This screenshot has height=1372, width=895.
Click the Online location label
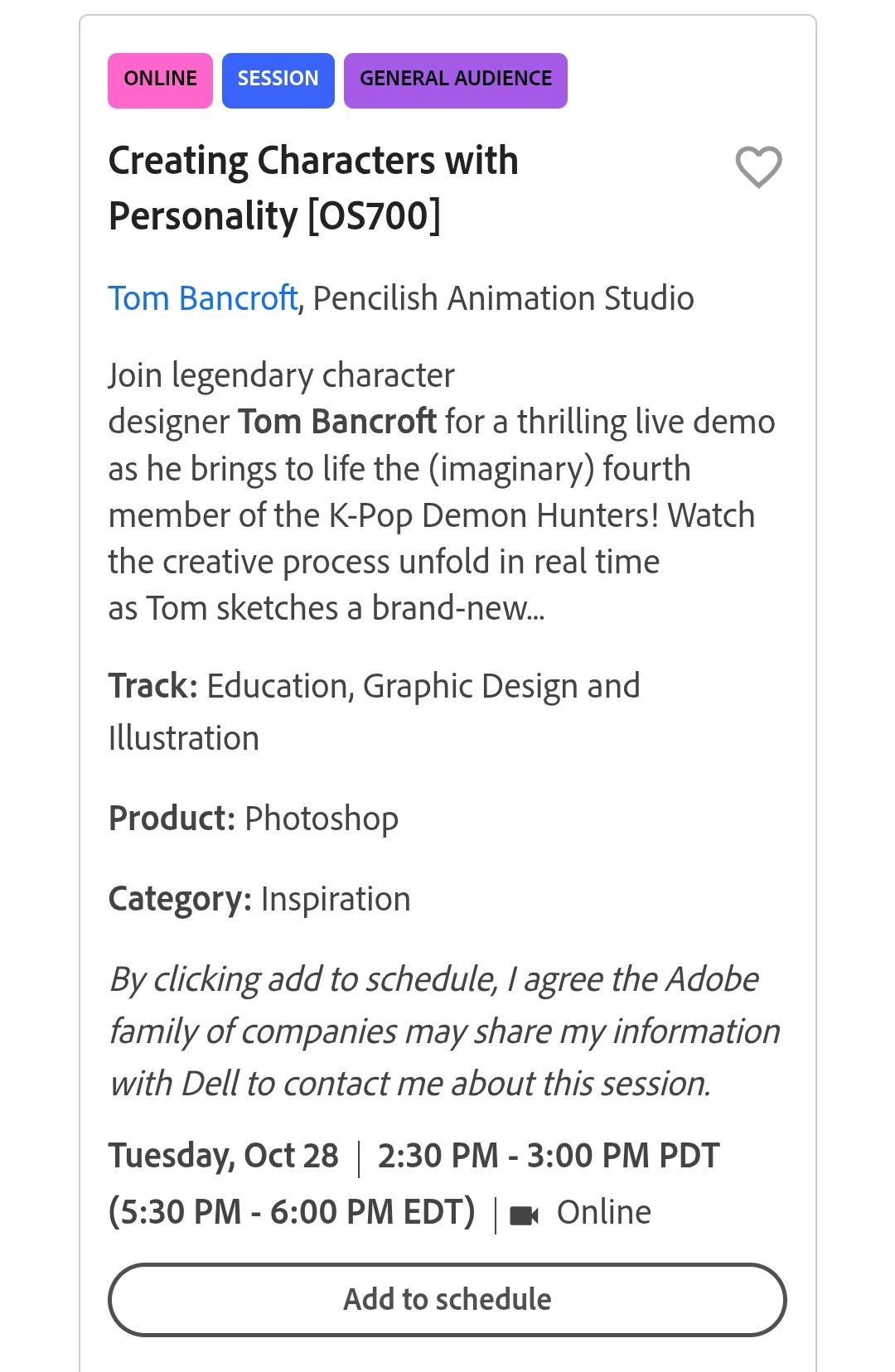pyautogui.click(x=604, y=1212)
